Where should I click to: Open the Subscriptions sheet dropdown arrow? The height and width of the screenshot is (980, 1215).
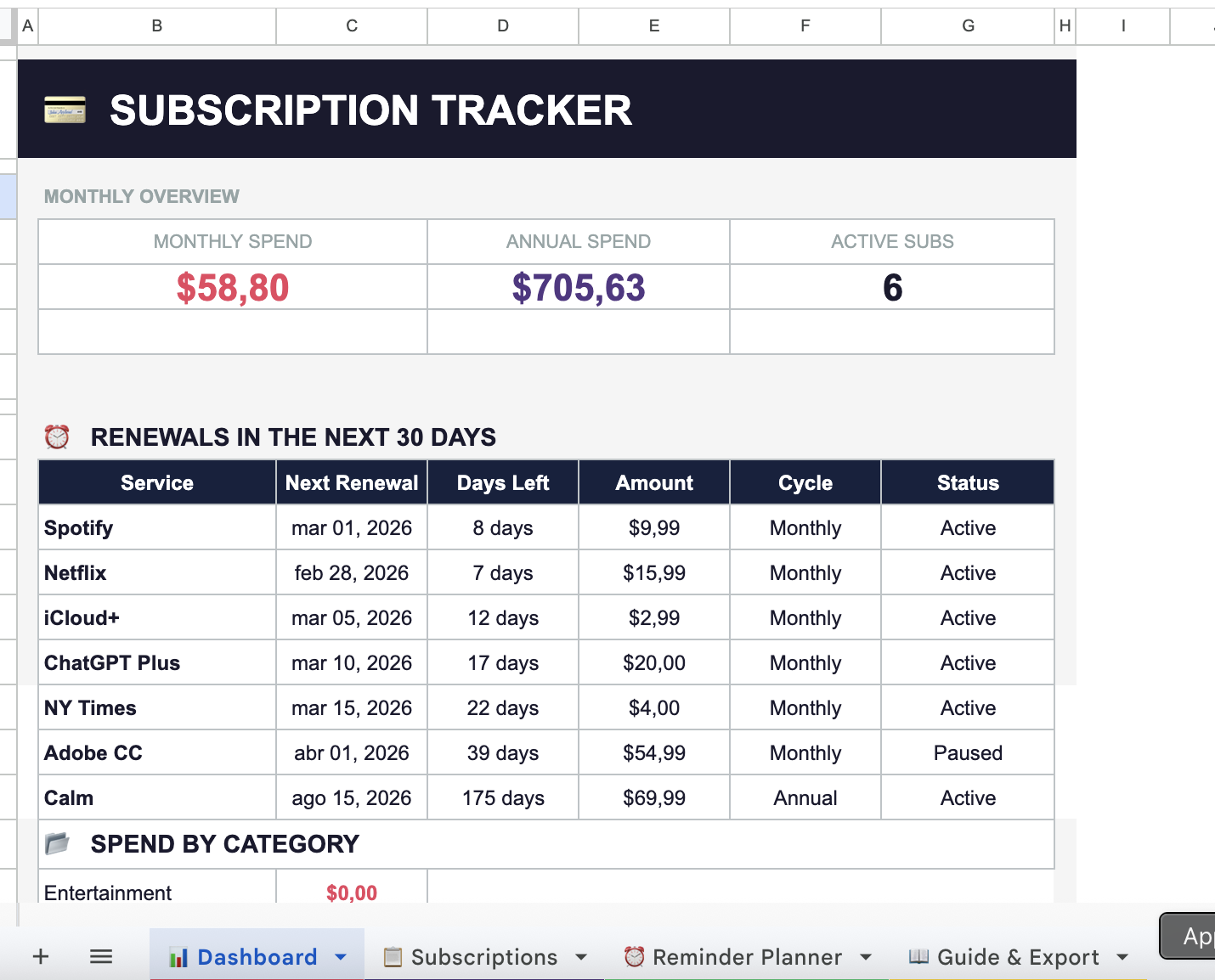click(581, 956)
